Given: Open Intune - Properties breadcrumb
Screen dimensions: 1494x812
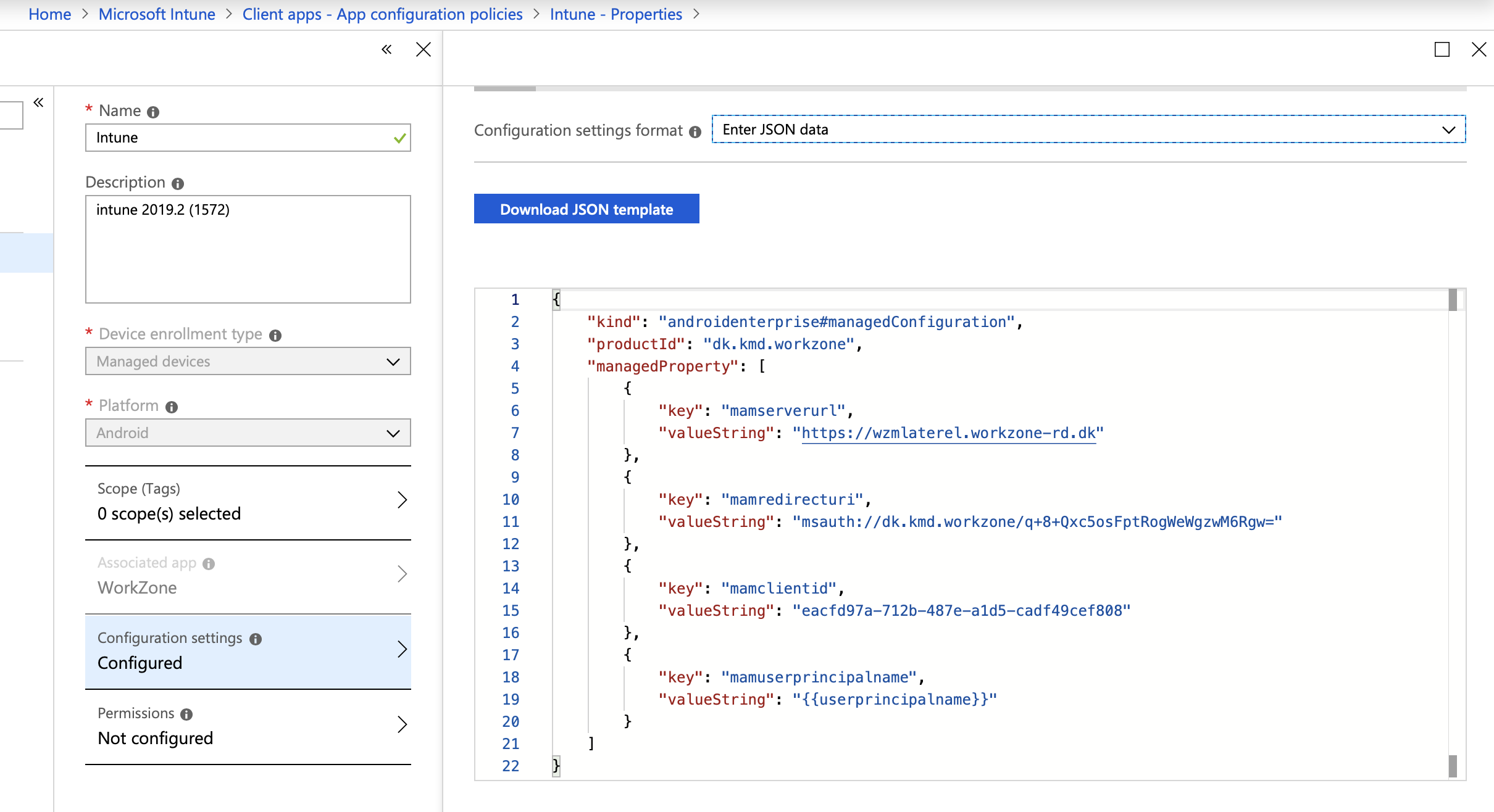Looking at the screenshot, I should click(616, 14).
